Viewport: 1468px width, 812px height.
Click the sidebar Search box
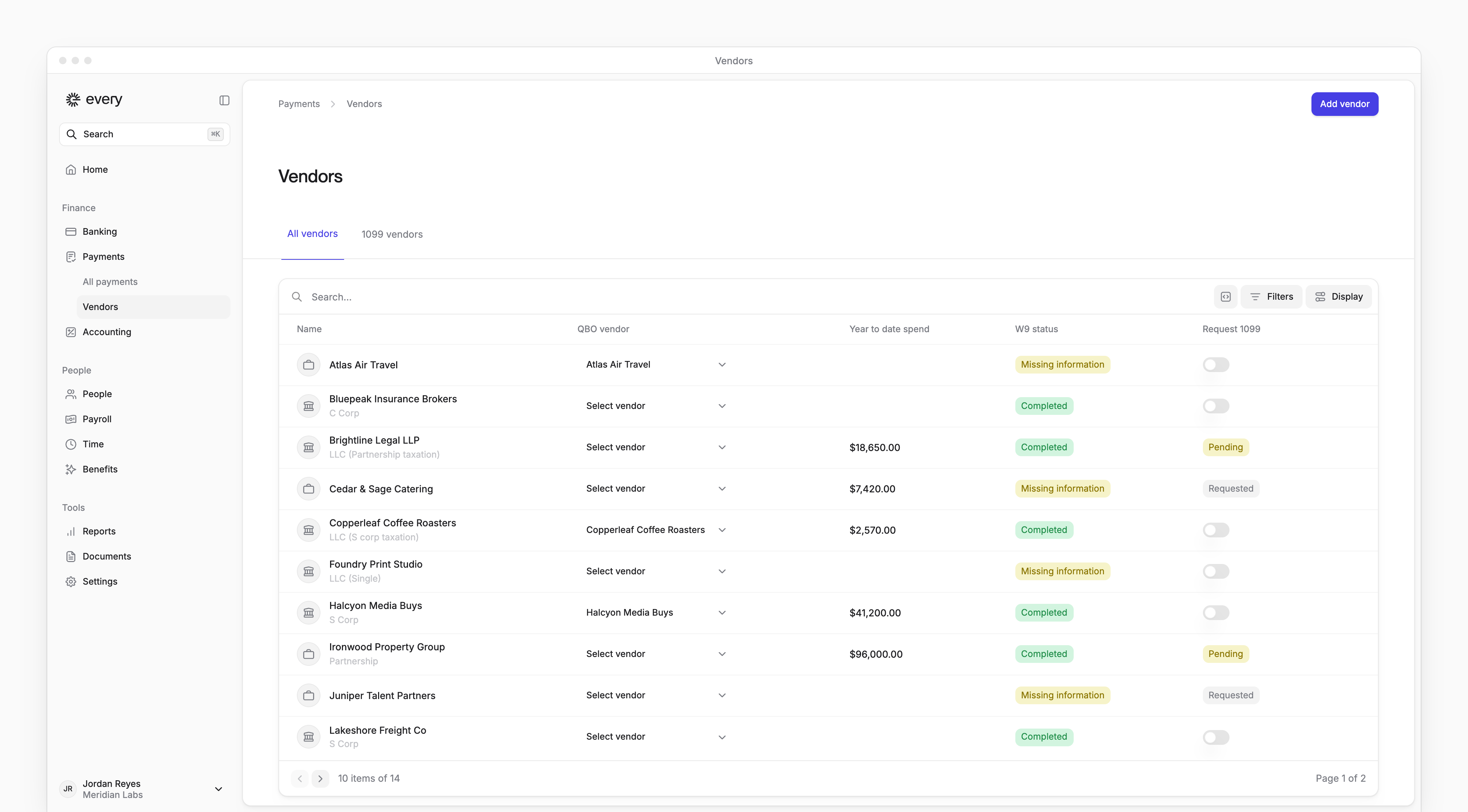point(145,134)
